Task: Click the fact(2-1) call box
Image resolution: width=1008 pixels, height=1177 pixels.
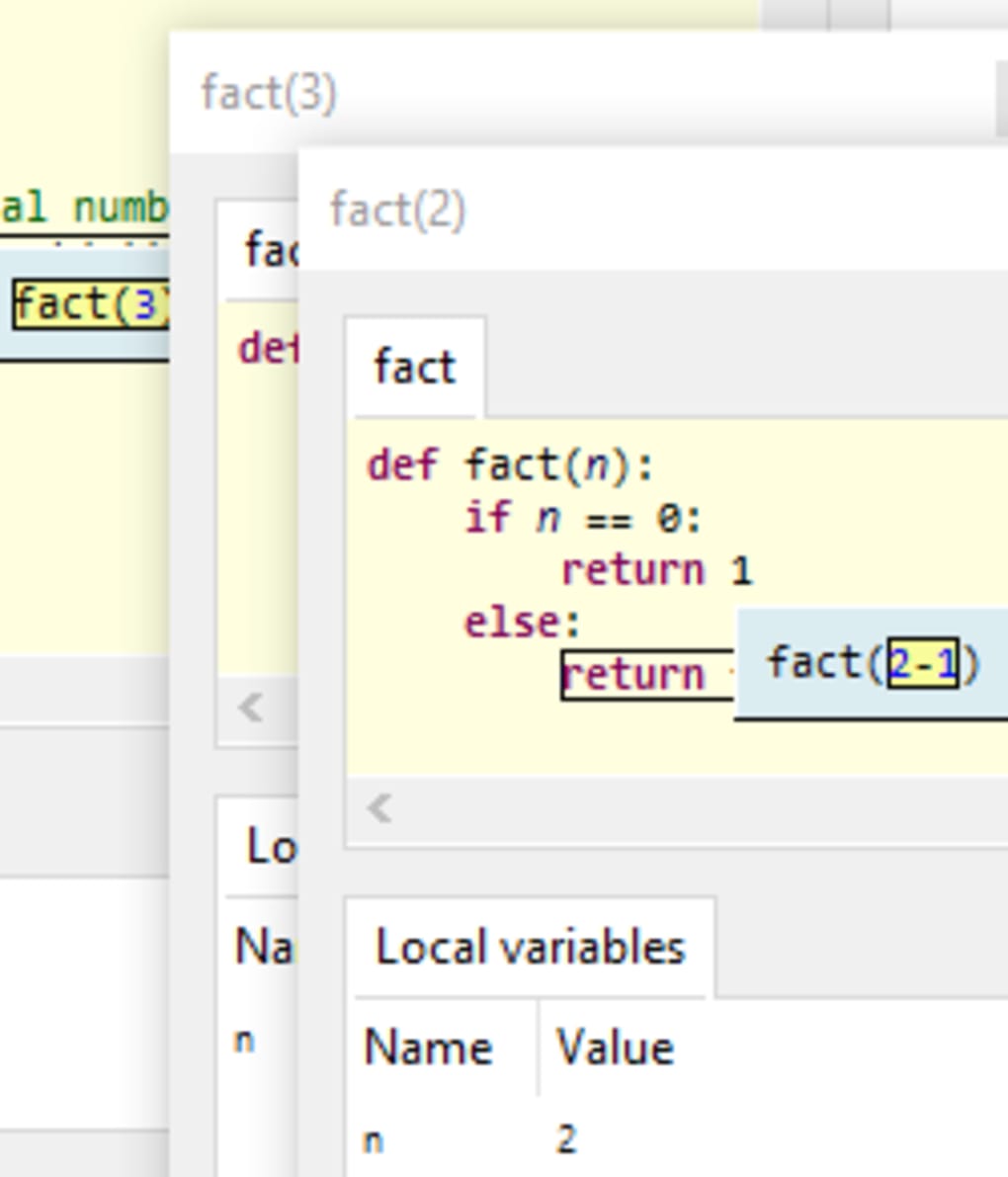Action: click(x=820, y=664)
